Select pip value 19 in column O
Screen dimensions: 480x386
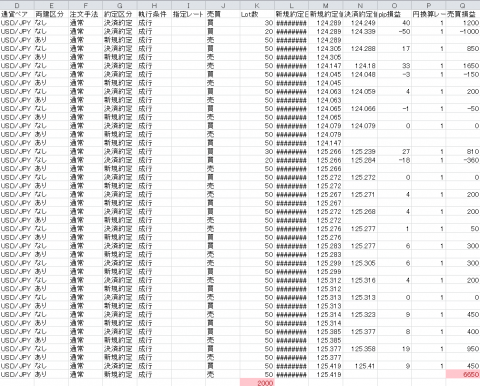point(395,349)
